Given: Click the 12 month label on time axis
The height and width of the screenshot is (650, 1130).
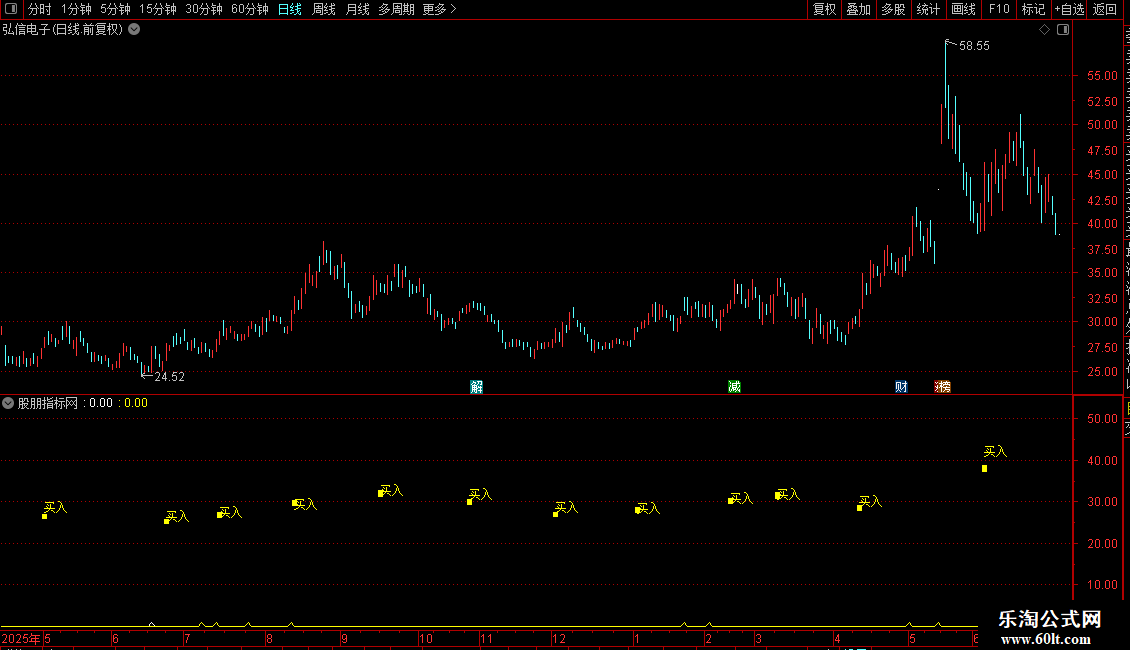Looking at the screenshot, I should click(559, 638).
